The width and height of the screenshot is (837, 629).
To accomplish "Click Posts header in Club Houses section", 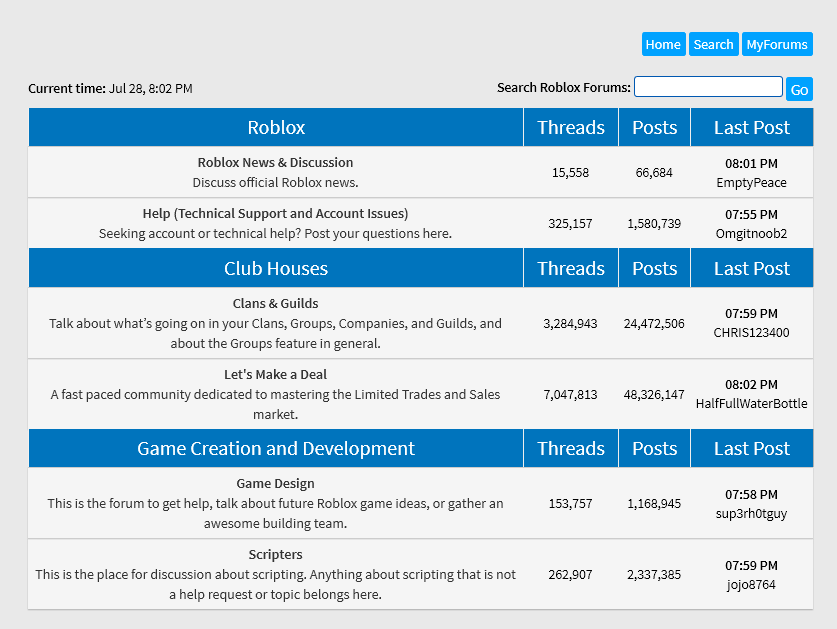I will tap(655, 269).
